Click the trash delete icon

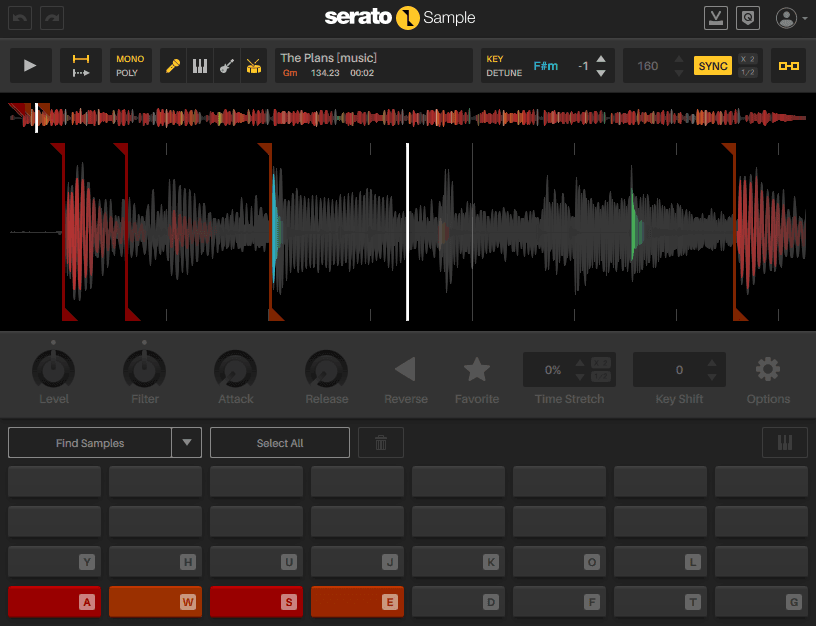coord(381,443)
